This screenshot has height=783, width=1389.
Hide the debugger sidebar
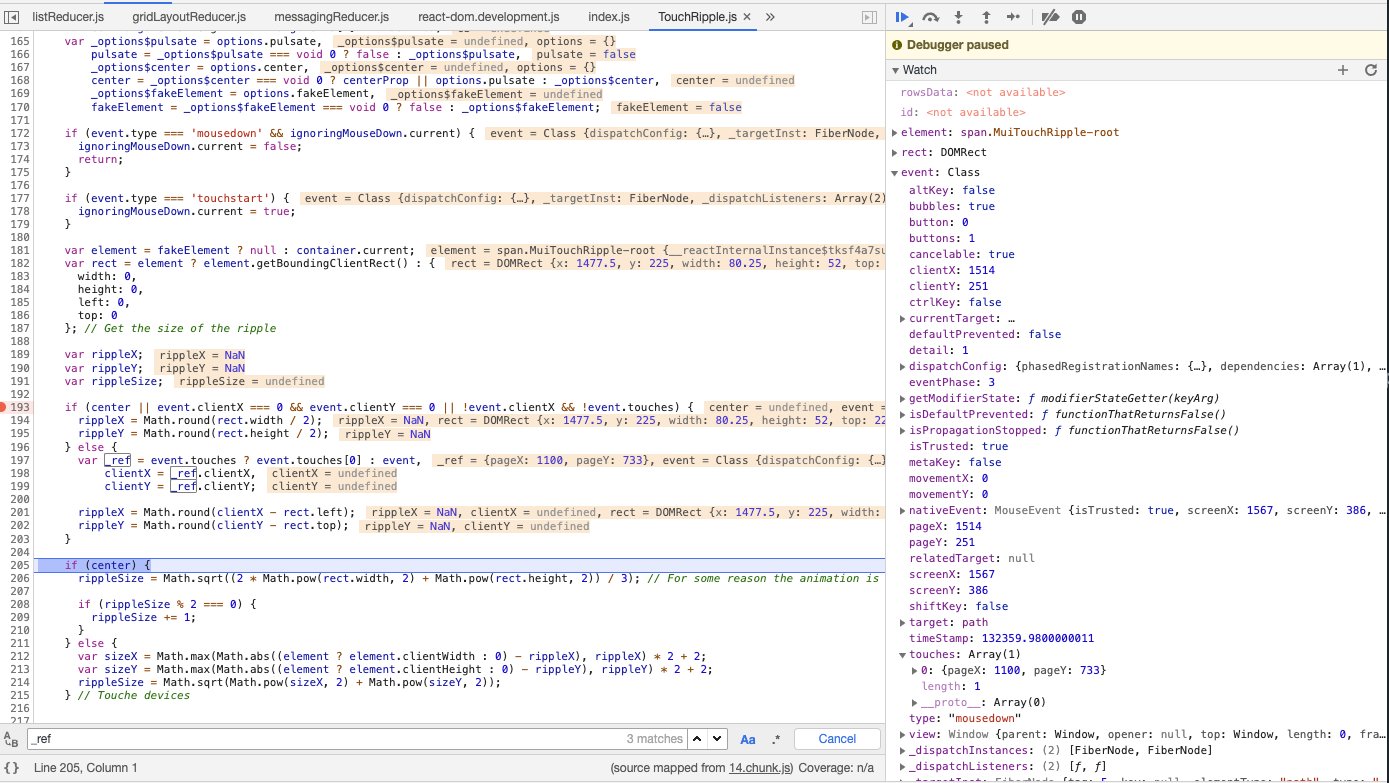click(869, 17)
